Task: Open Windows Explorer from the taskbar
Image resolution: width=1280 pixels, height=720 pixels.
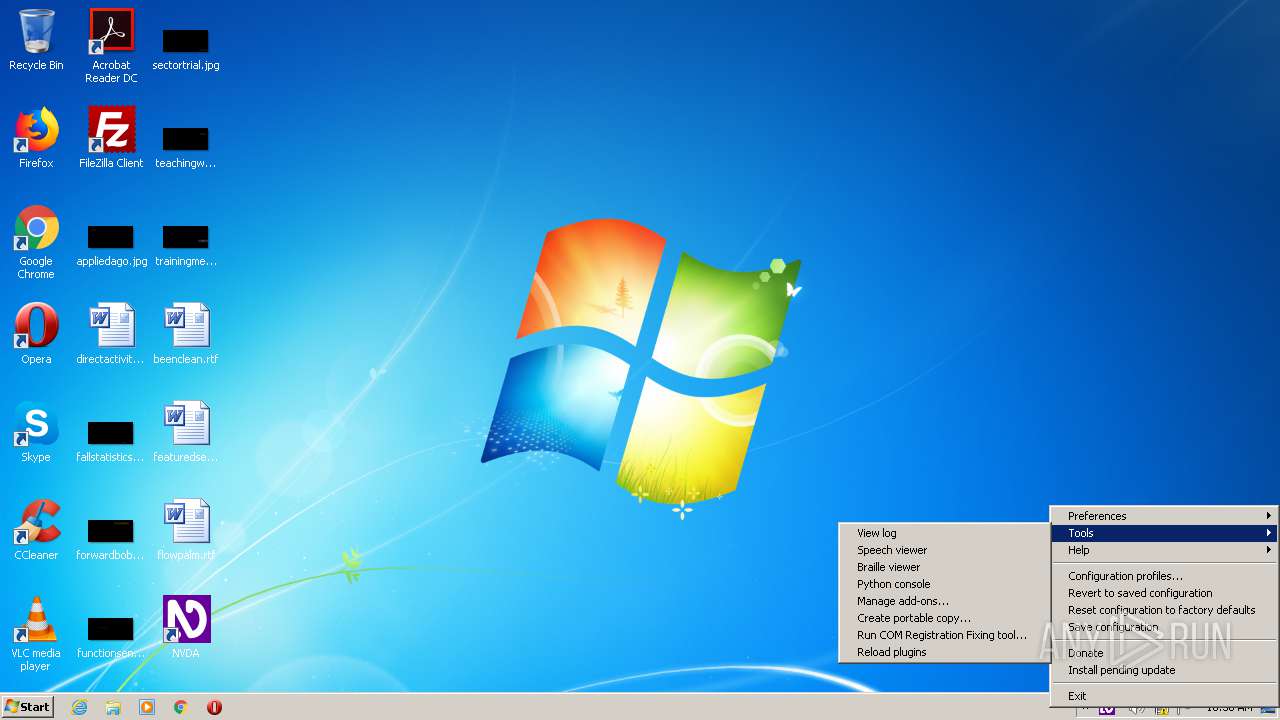Action: 113,707
